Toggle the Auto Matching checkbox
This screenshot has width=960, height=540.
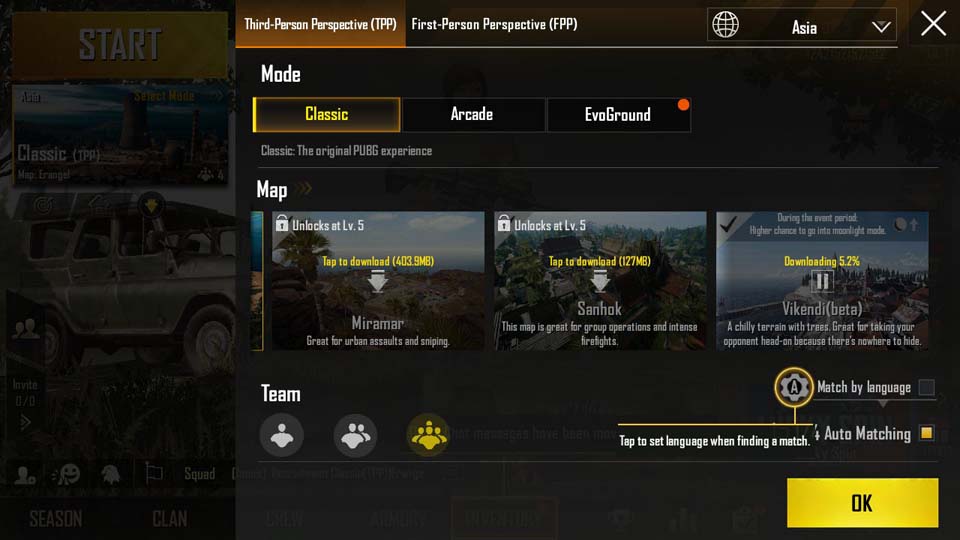coord(927,433)
